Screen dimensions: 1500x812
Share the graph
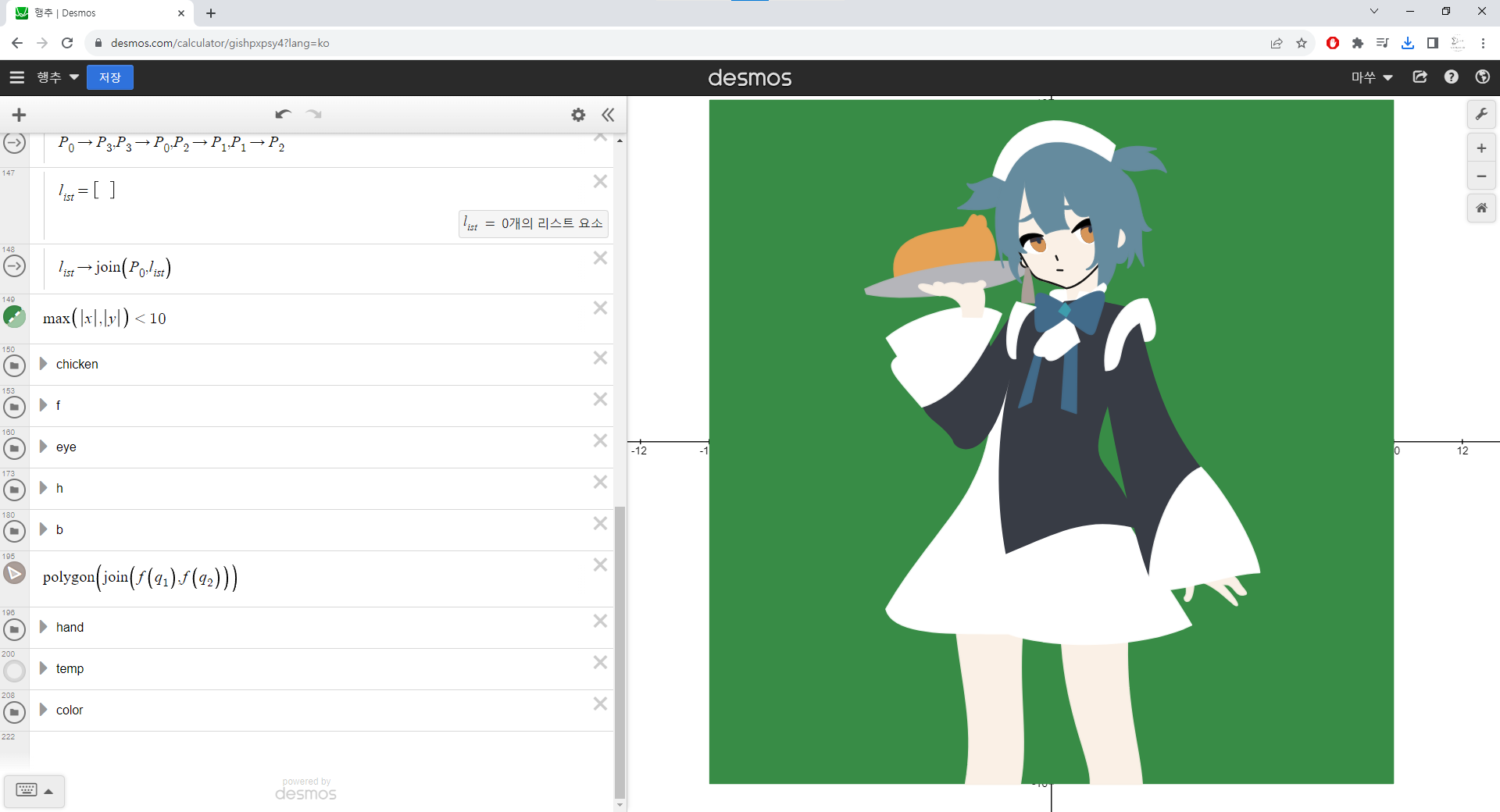point(1420,77)
